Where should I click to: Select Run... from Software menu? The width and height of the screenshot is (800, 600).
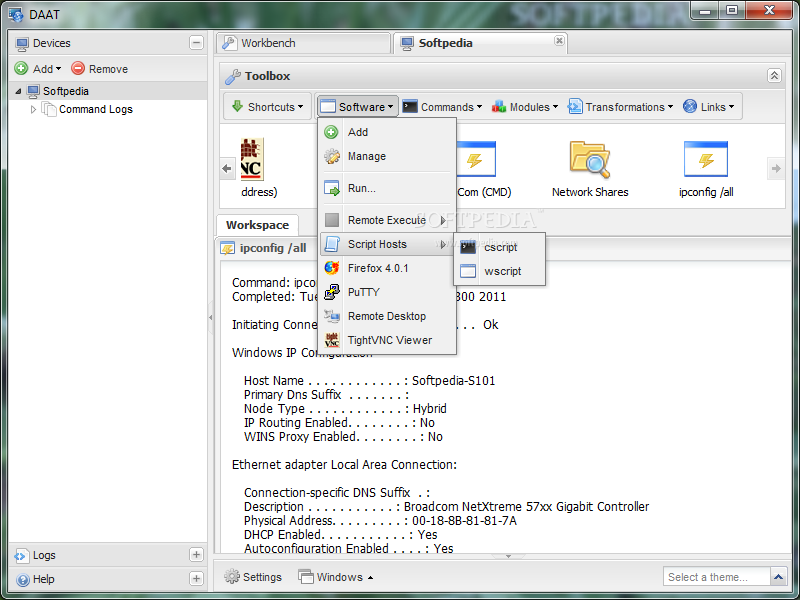click(387, 188)
